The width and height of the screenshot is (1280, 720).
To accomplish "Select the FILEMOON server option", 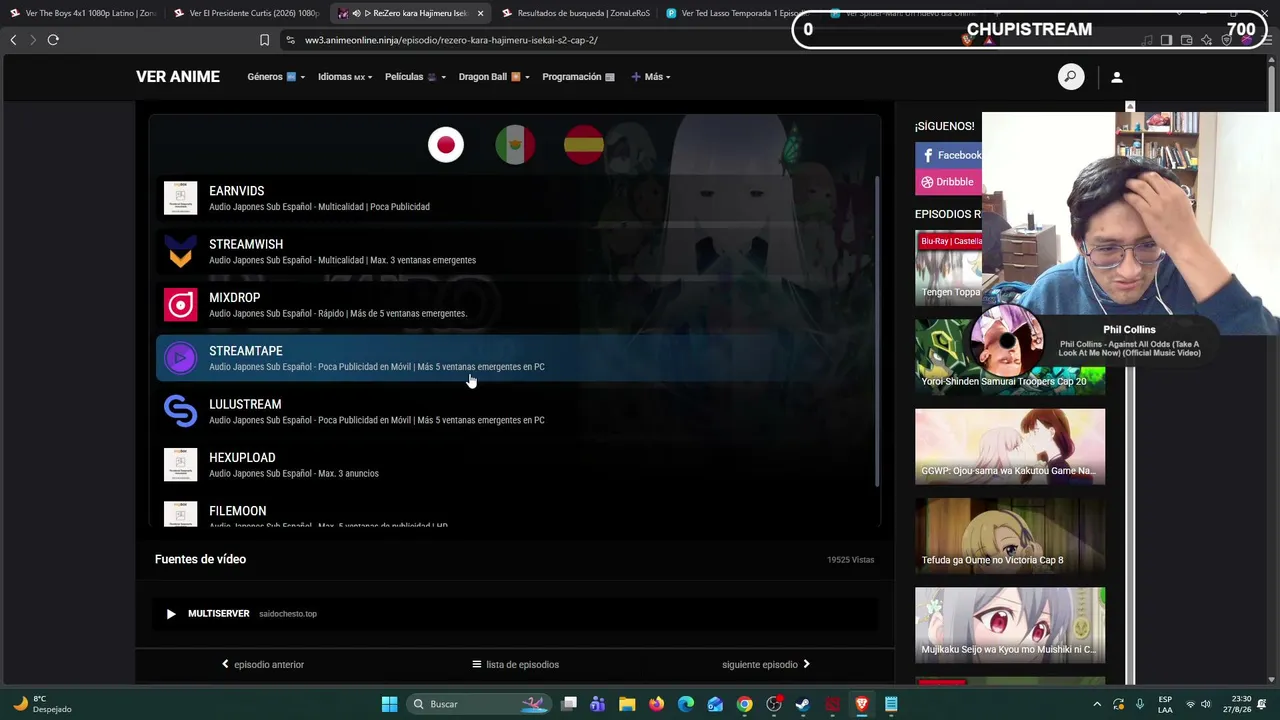I will click(x=515, y=512).
